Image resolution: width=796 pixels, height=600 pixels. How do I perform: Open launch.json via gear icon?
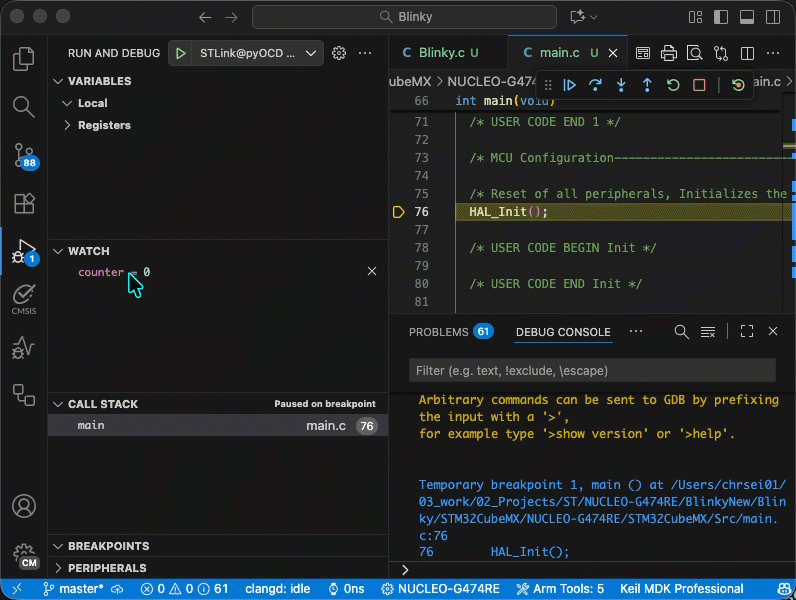[339, 53]
